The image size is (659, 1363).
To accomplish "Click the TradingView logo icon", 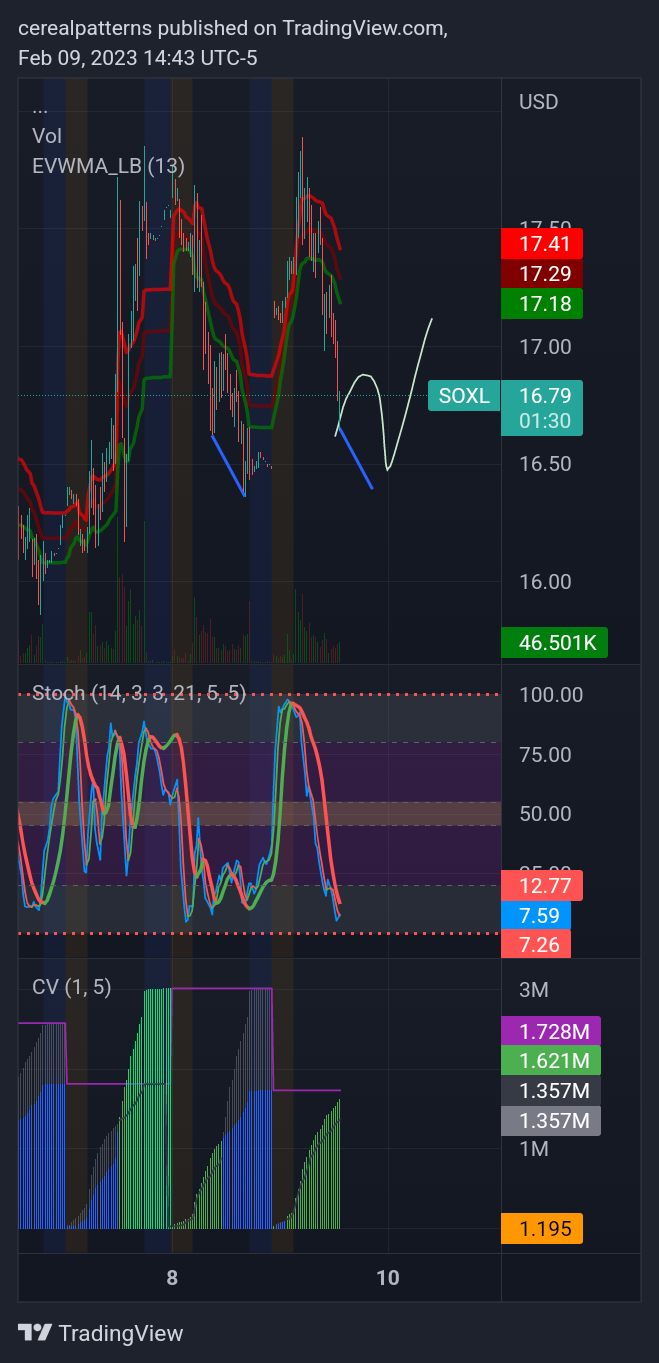I will [x=35, y=1333].
